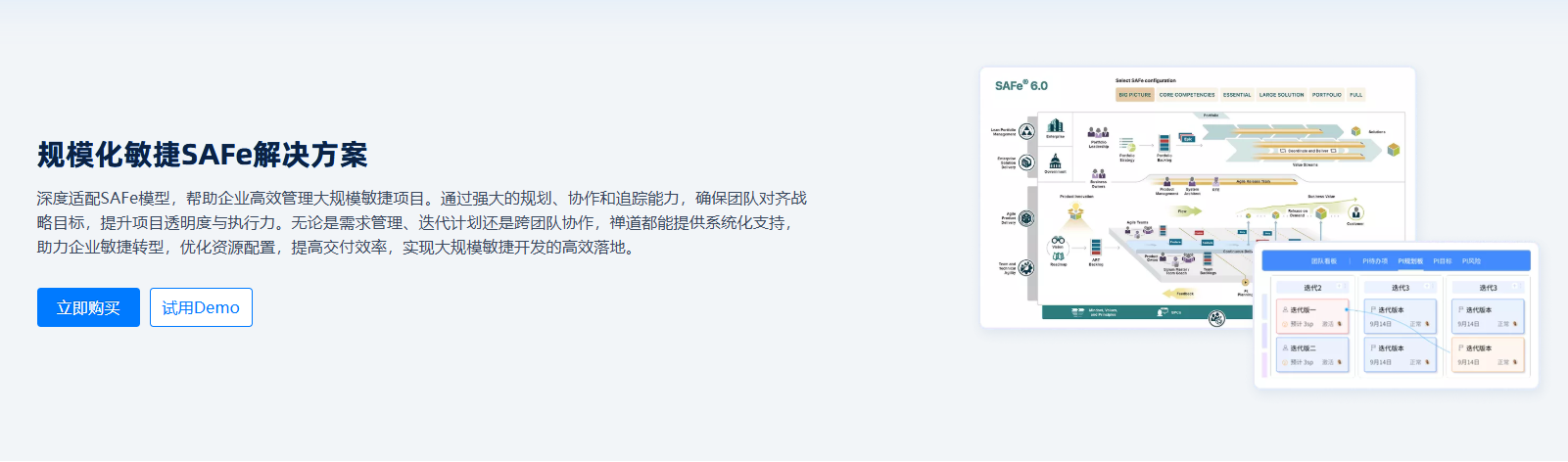Open PI待办项 tab in PI board
1568x462 pixels.
pyautogui.click(x=1375, y=261)
